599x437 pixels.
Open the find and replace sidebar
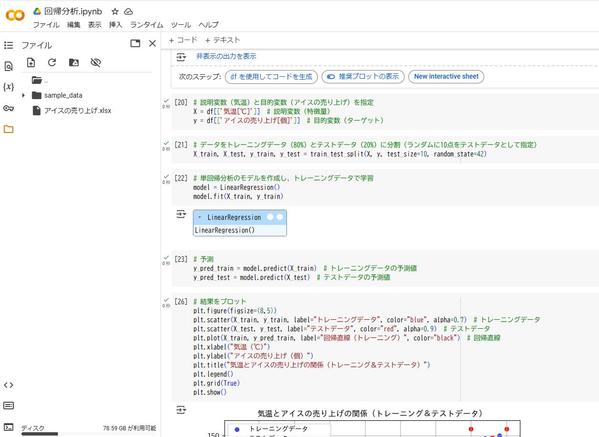pos(8,66)
